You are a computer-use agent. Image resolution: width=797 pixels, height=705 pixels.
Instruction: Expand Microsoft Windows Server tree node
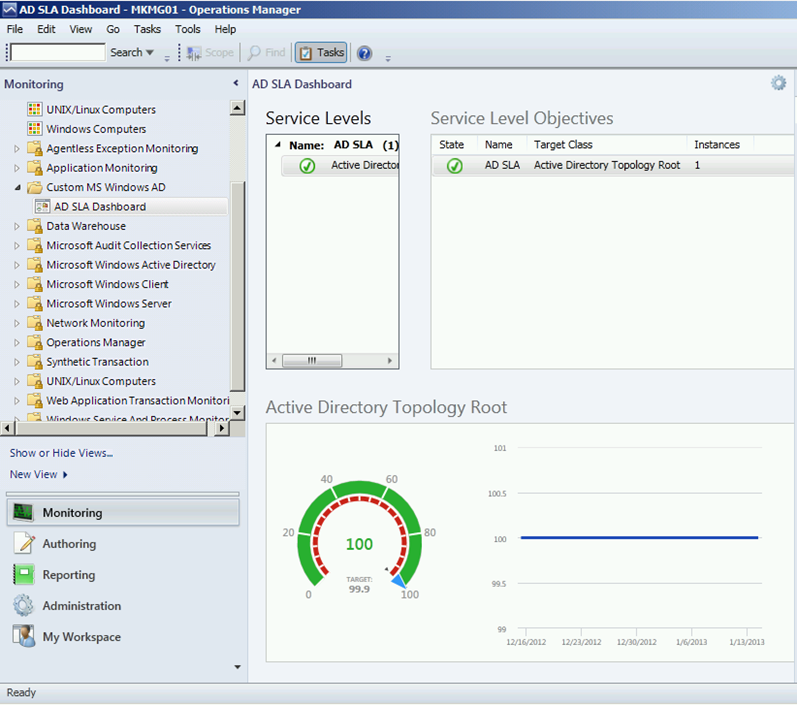pos(17,303)
